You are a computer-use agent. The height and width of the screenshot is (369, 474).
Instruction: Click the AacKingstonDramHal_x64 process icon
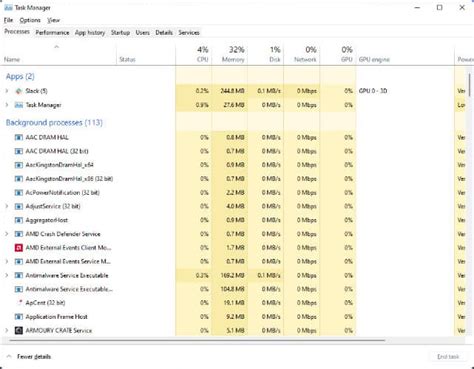(x=19, y=165)
